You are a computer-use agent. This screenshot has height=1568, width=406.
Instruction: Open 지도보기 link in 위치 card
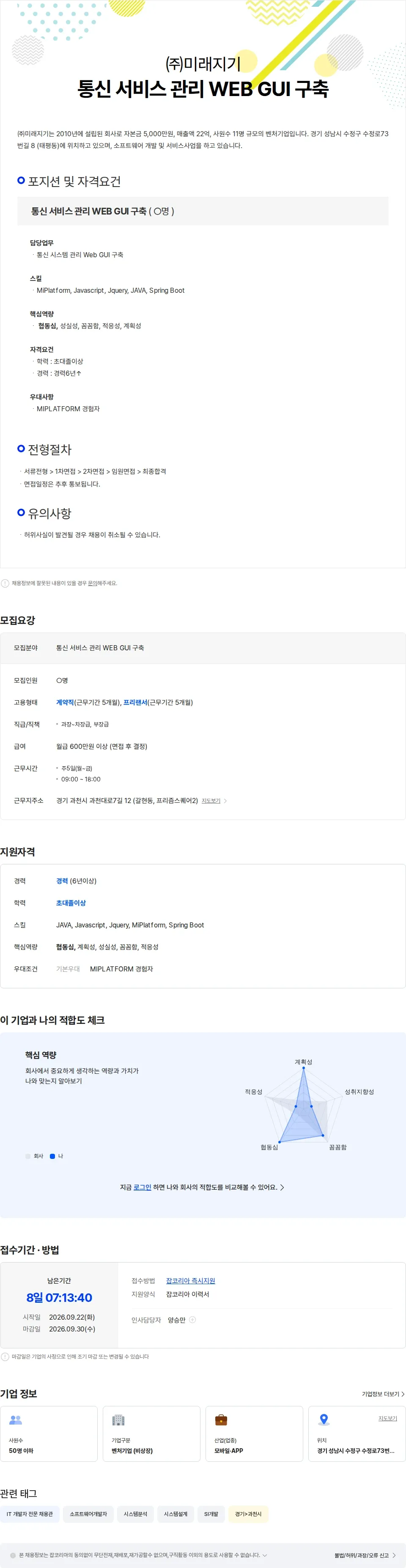(387, 1418)
